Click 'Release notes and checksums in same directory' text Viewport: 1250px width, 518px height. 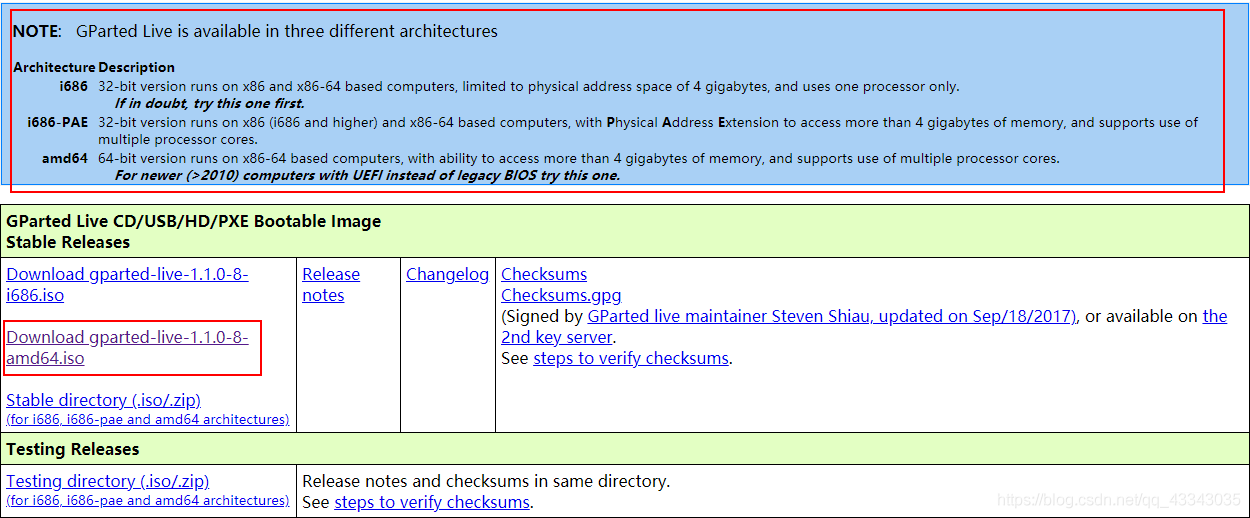click(486, 481)
